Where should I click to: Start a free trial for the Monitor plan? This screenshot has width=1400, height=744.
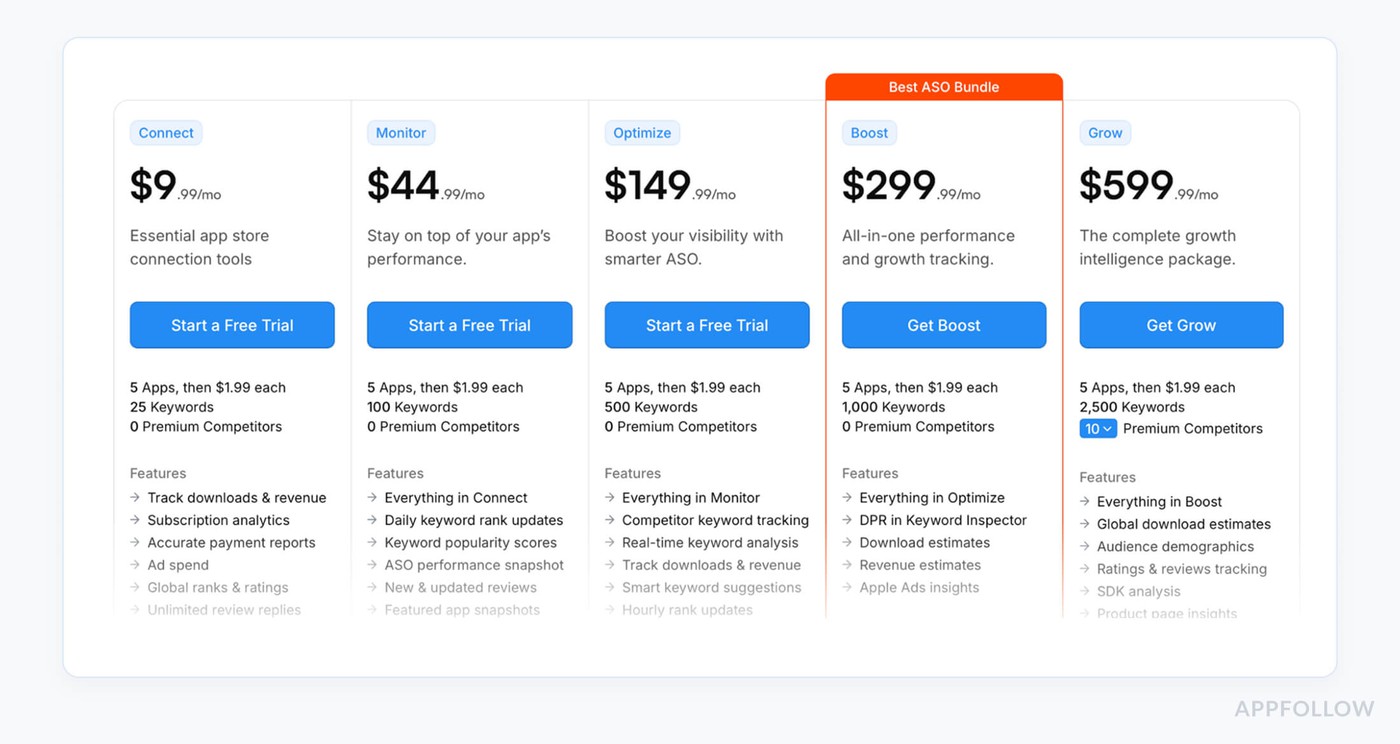point(469,325)
